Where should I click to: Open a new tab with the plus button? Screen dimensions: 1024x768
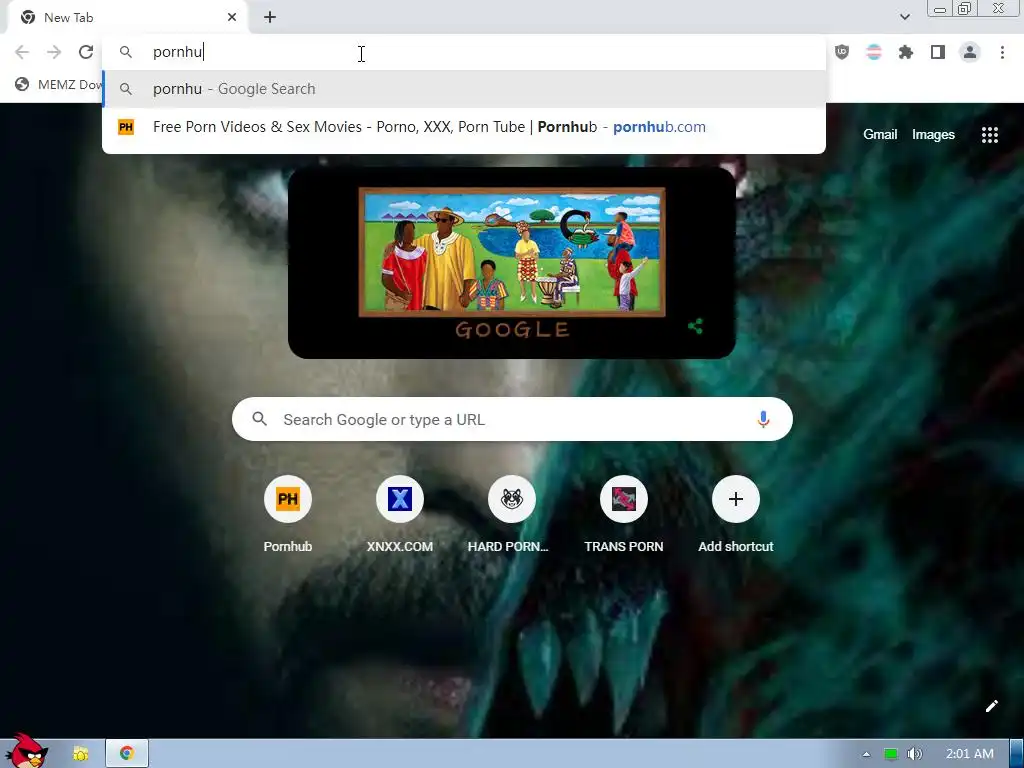[x=270, y=18]
